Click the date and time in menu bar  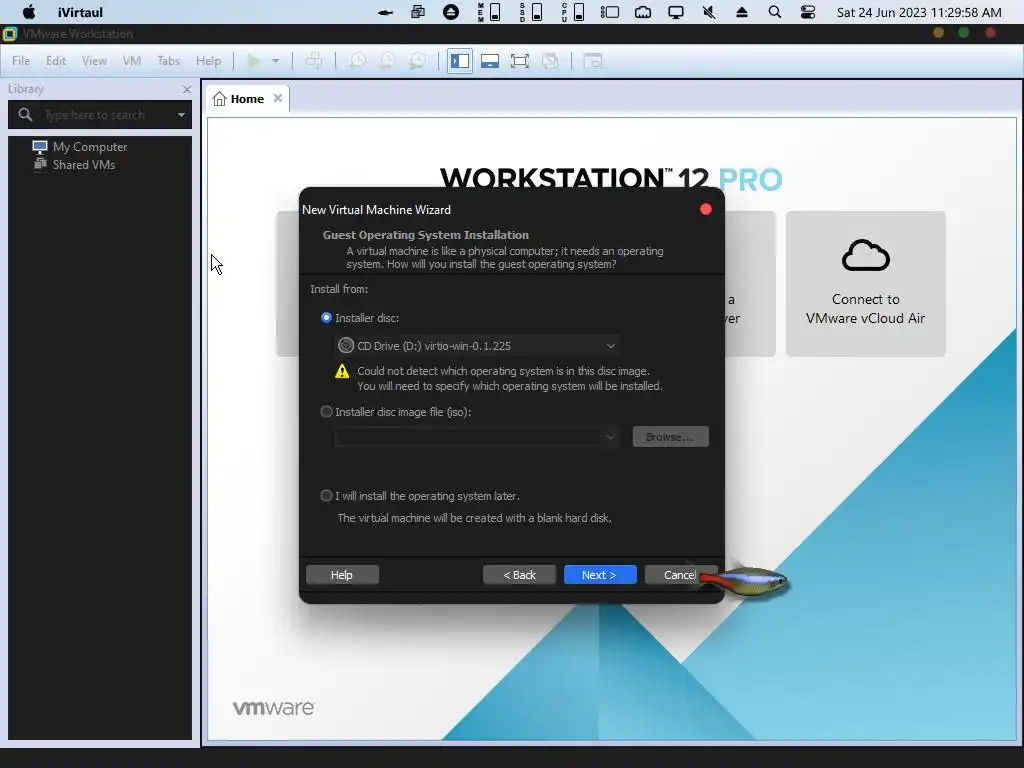[x=919, y=12]
